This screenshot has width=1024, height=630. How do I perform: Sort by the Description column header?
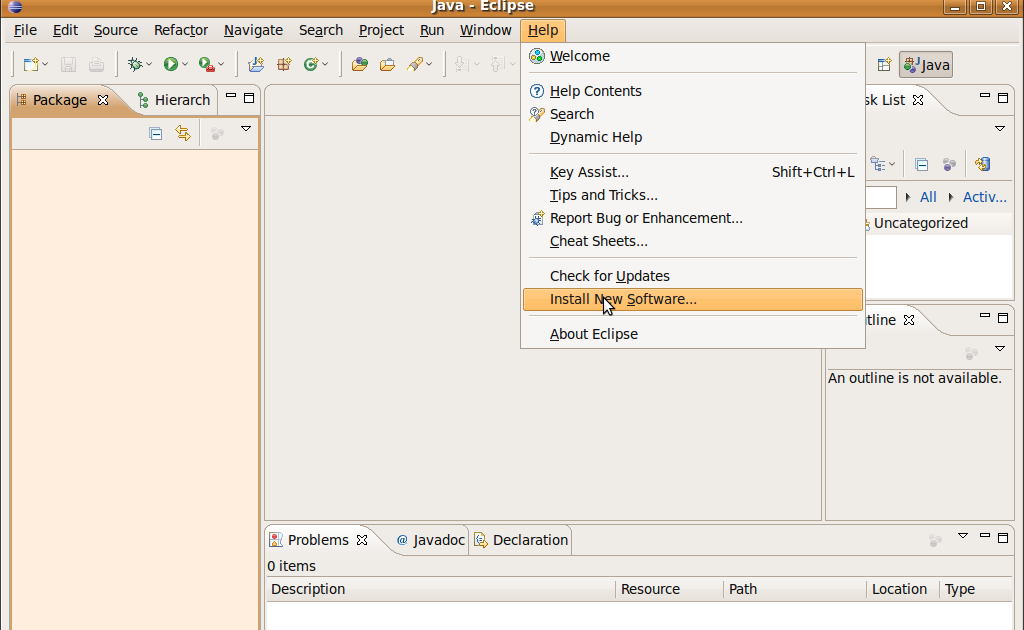click(441, 589)
